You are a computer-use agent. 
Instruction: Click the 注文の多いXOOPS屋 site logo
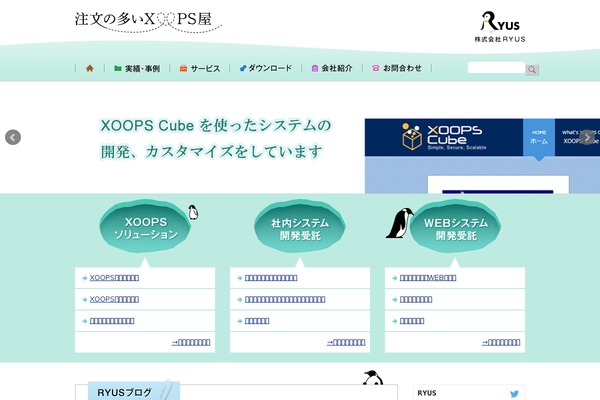point(147,21)
